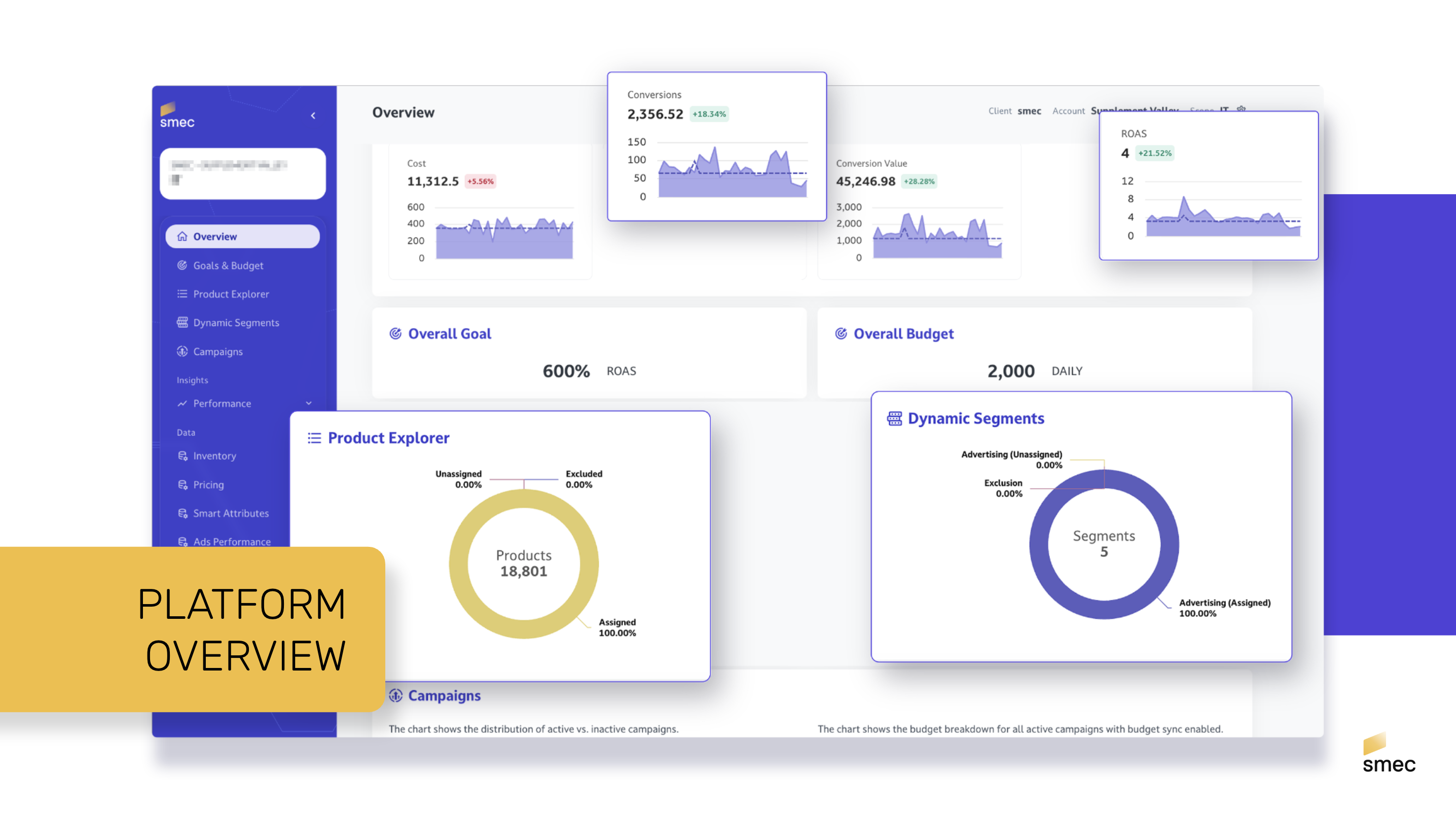Open the Overall Goal section heading
The height and width of the screenshot is (818, 1456).
tap(449, 334)
